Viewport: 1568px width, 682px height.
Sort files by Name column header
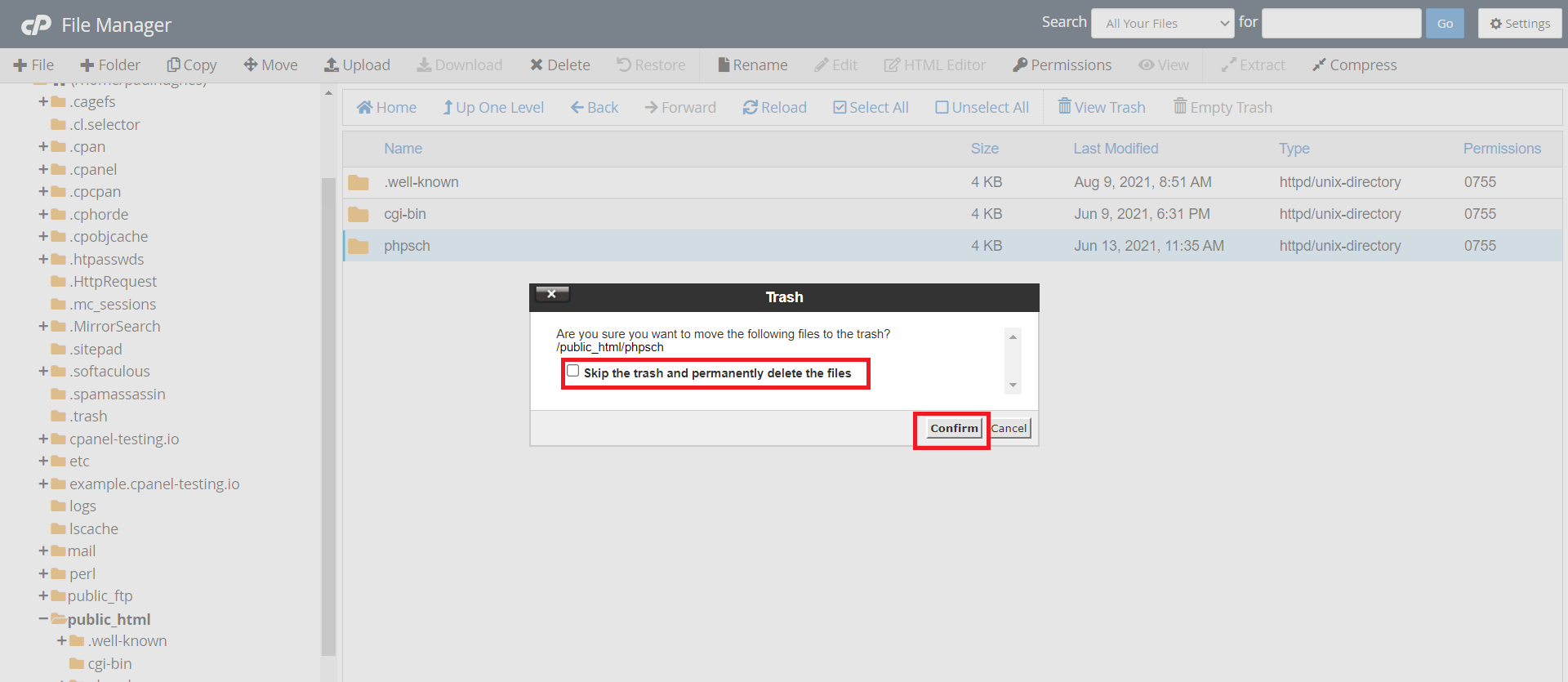tap(403, 149)
